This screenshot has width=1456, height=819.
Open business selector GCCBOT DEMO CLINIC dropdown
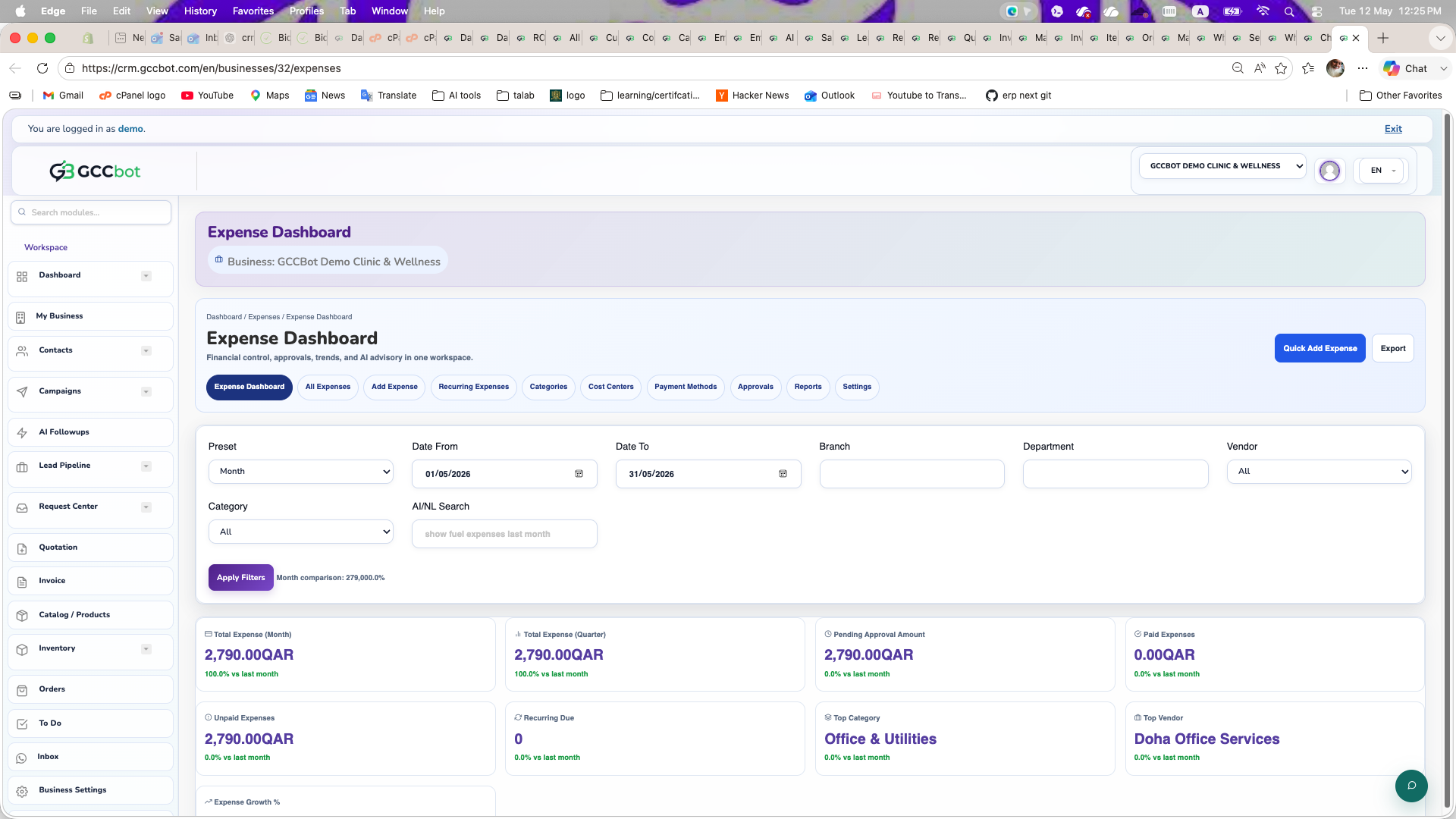click(1222, 166)
